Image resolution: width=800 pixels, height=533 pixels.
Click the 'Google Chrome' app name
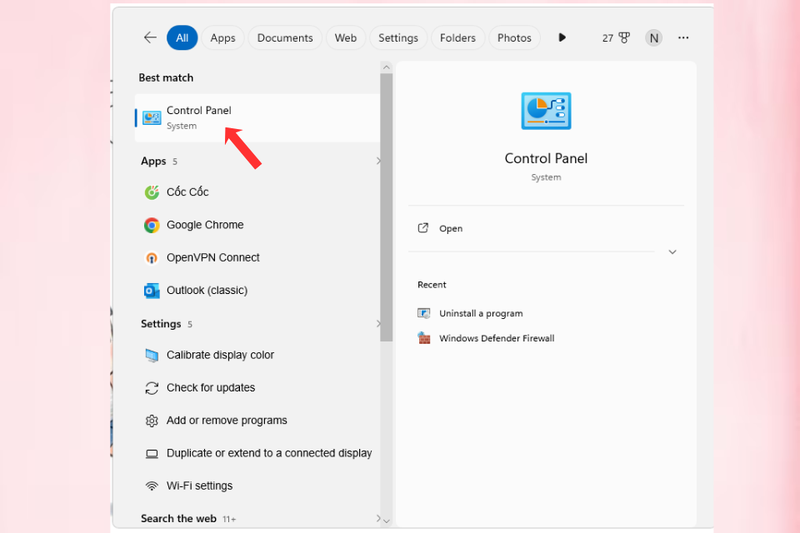(x=205, y=225)
